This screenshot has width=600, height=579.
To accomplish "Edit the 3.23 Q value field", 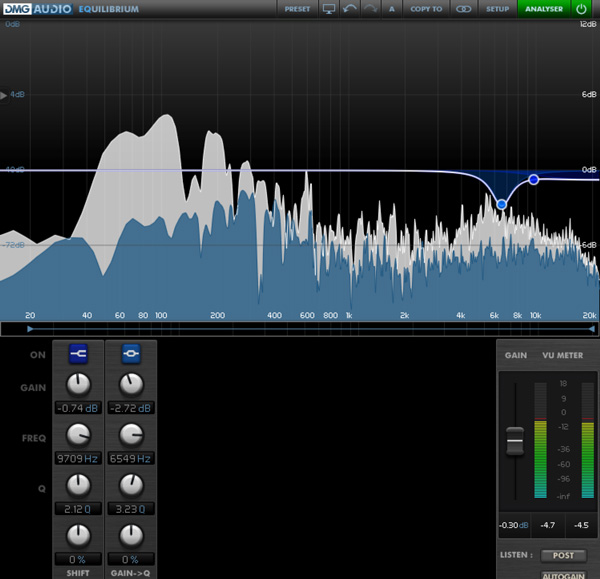I will (131, 509).
